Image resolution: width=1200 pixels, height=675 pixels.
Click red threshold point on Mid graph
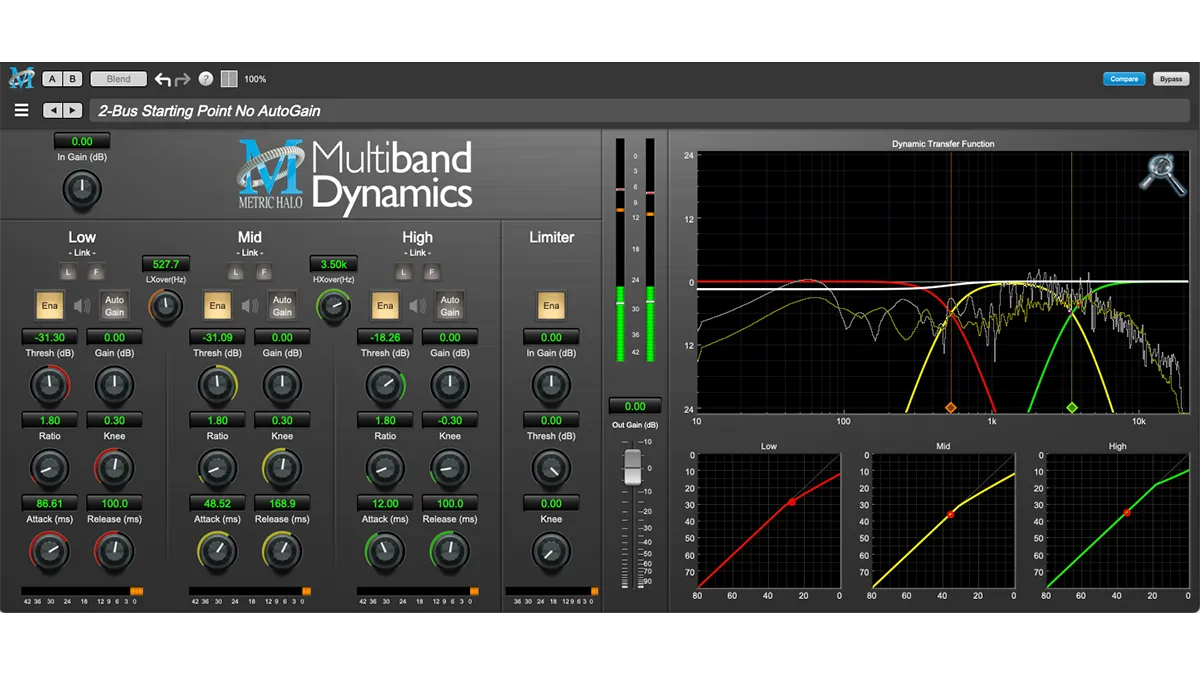pyautogui.click(x=951, y=514)
